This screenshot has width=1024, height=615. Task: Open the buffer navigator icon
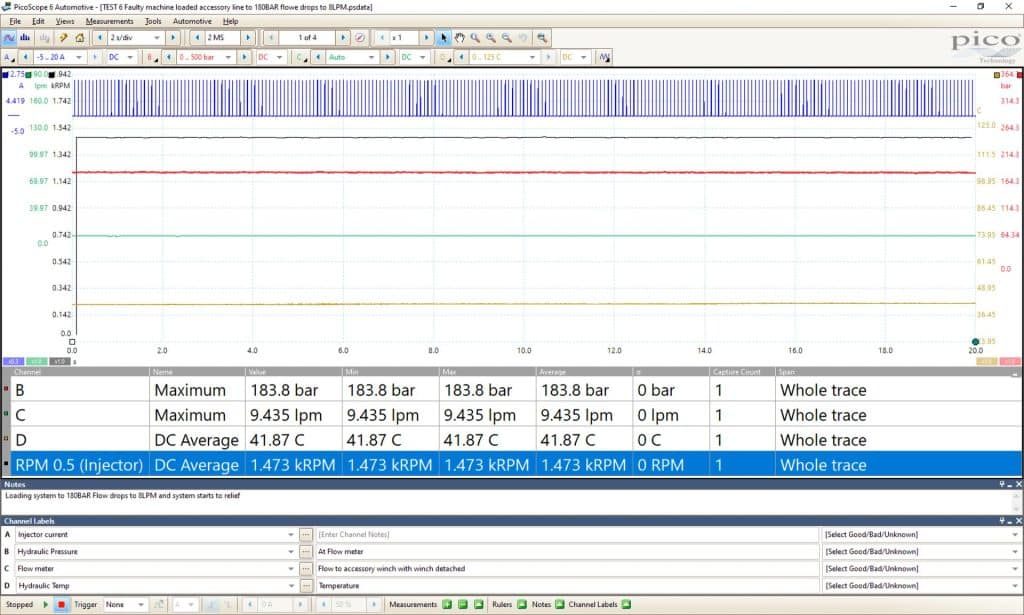(360, 38)
